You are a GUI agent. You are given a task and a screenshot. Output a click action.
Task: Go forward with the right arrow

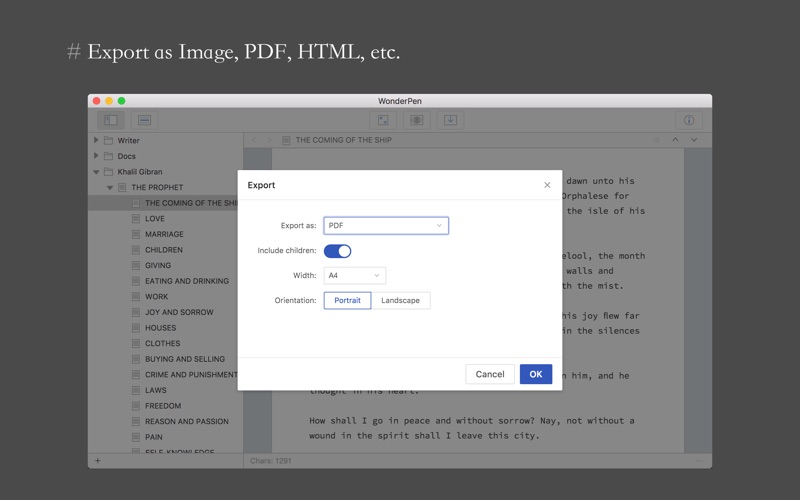point(269,140)
